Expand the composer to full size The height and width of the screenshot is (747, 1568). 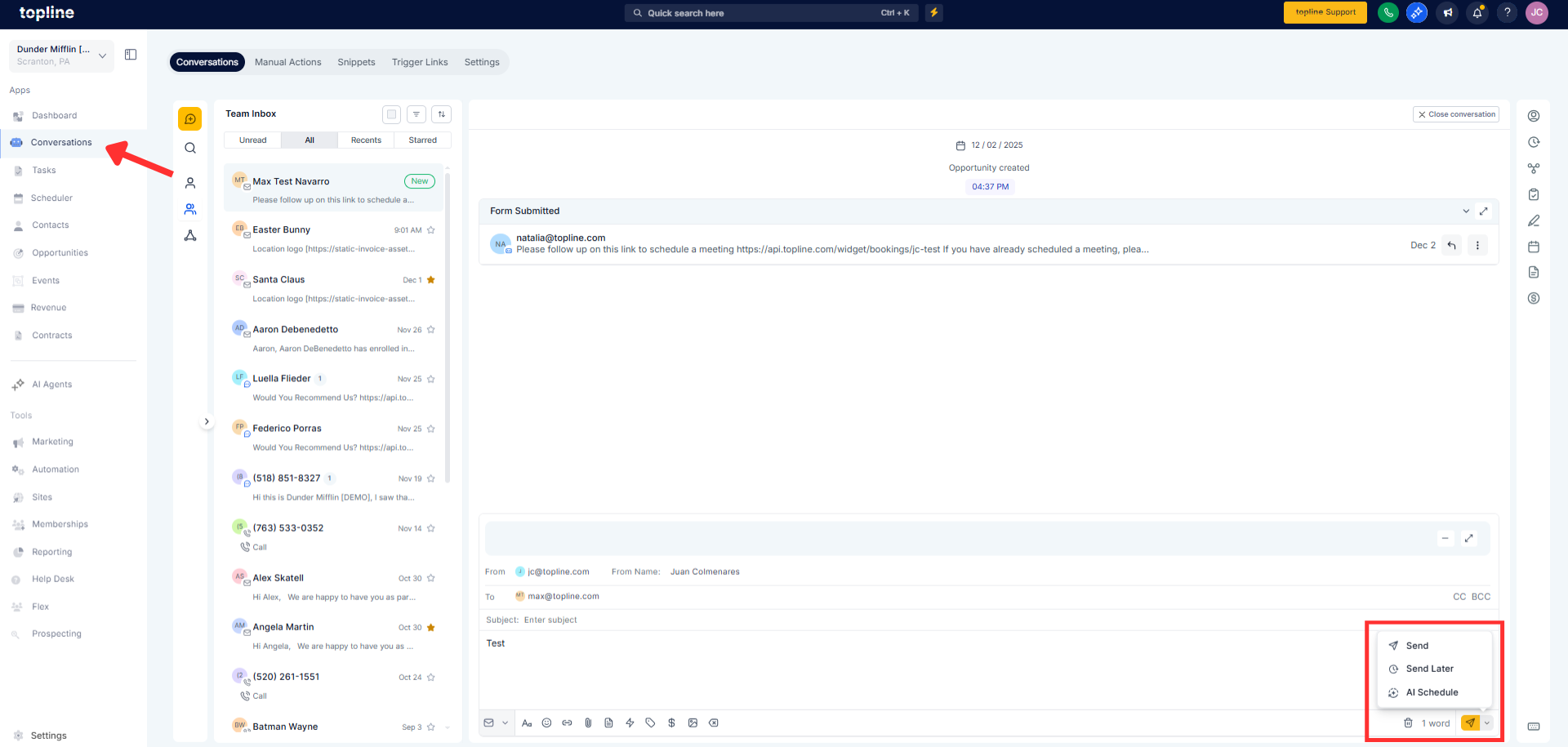pyautogui.click(x=1469, y=538)
